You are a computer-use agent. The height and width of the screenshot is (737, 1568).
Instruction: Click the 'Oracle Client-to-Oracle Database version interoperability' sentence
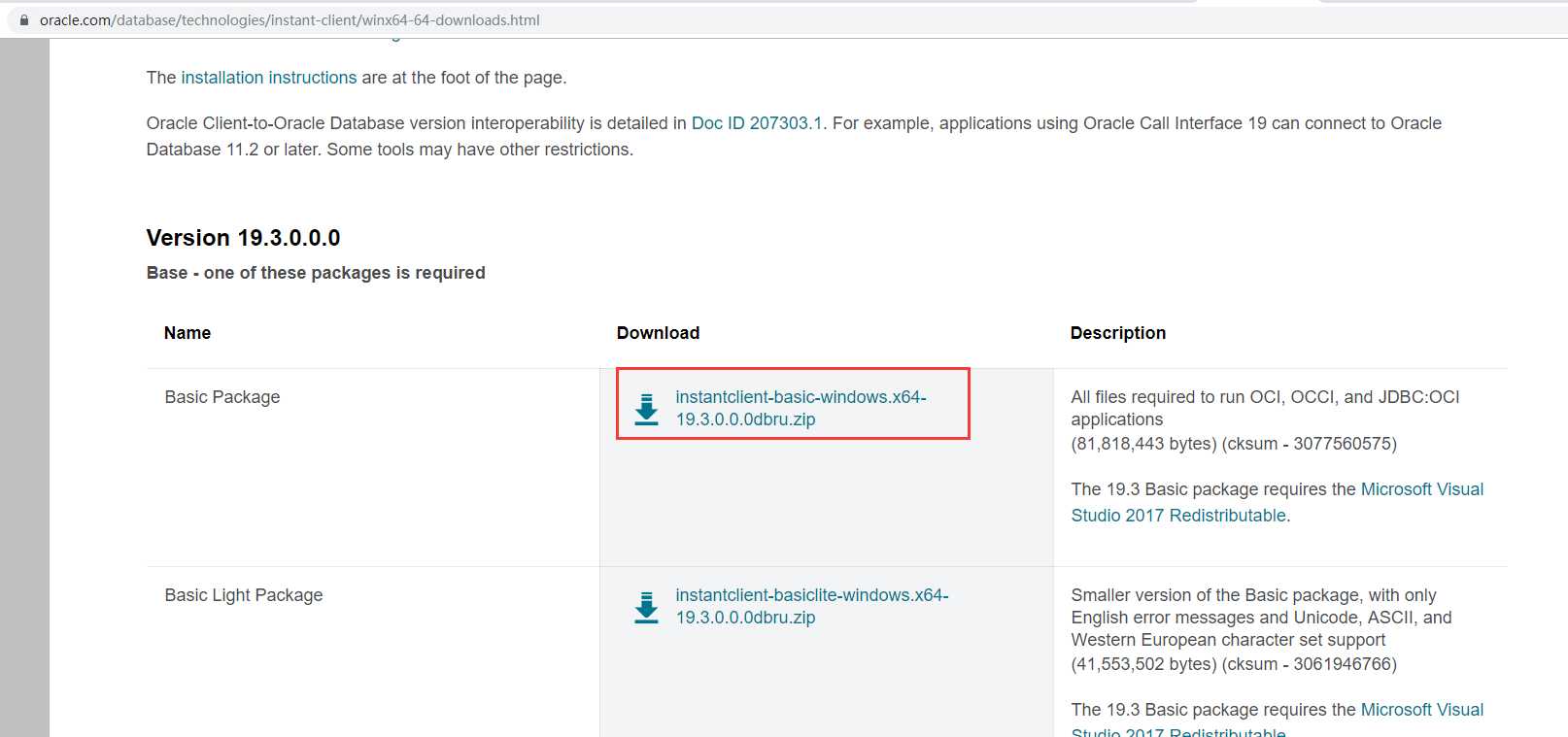click(794, 136)
